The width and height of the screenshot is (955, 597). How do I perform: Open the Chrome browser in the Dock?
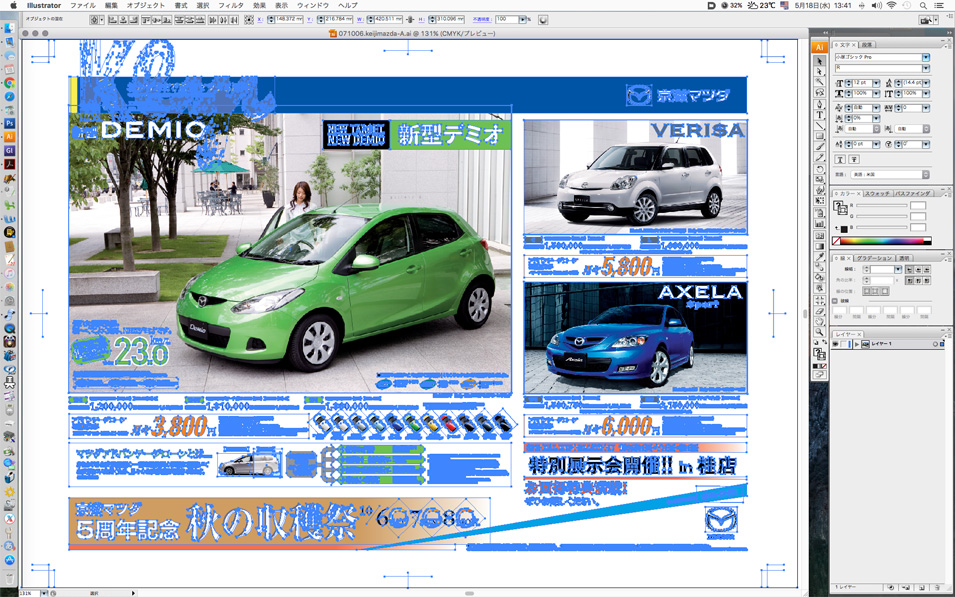(x=9, y=83)
